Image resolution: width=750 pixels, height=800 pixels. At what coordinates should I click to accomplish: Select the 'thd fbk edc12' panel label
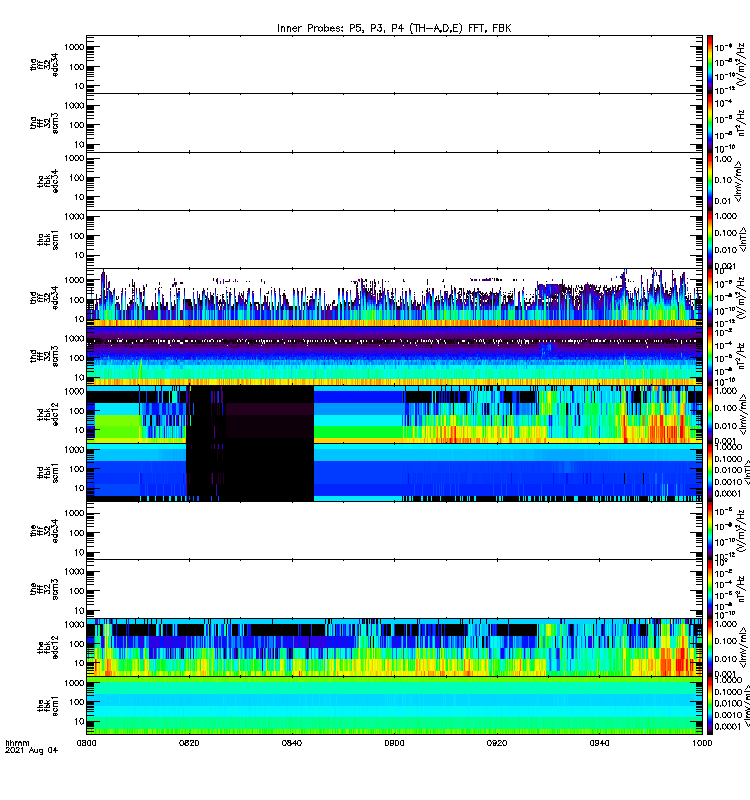[x=48, y=414]
